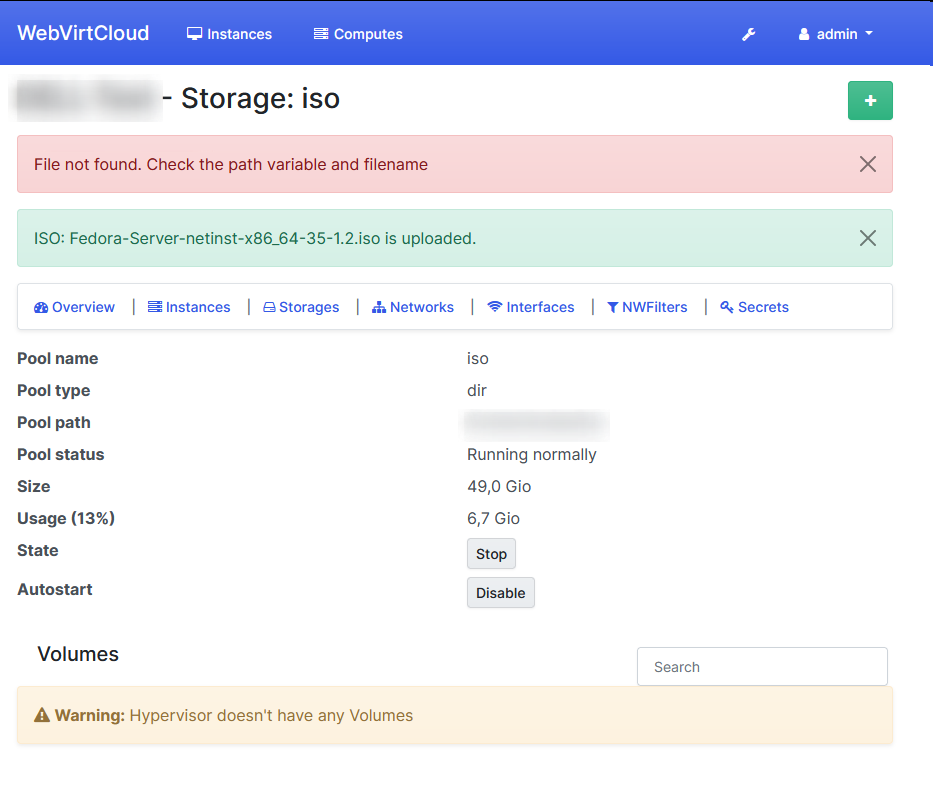This screenshot has height=801, width=933.
Task: Dismiss the Fedora ISO uploaded notice
Action: (867, 237)
